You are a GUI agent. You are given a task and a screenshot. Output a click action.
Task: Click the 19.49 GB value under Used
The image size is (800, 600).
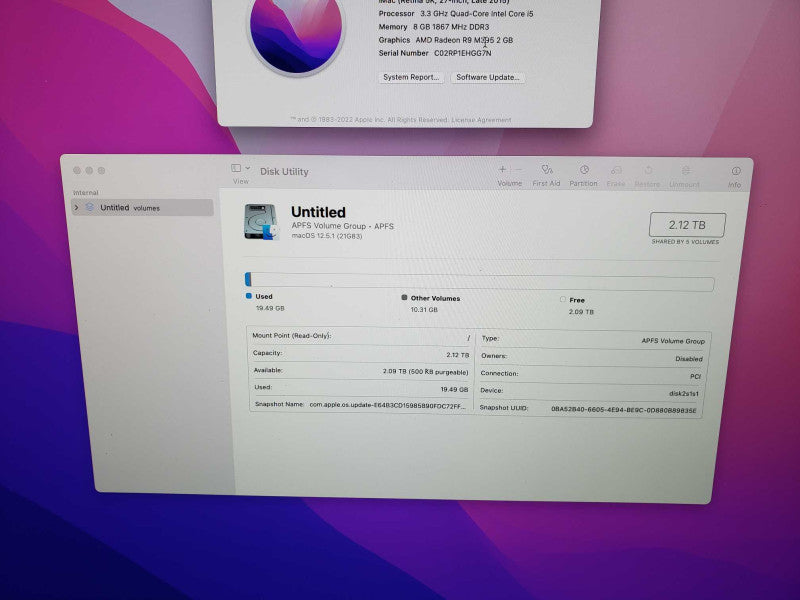click(x=270, y=308)
